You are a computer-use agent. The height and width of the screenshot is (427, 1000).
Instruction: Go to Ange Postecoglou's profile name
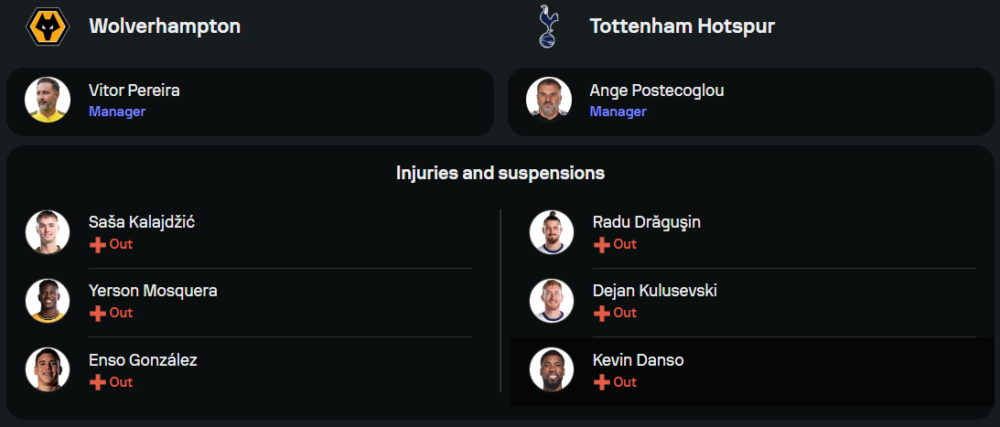pos(657,91)
